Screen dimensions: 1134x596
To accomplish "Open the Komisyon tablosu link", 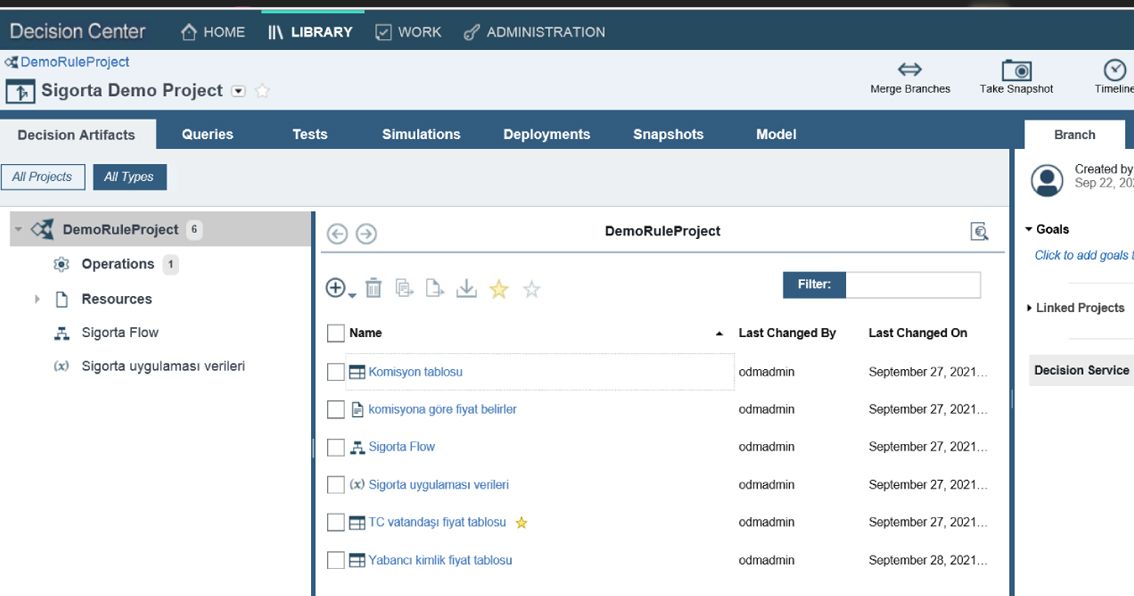I will (415, 372).
